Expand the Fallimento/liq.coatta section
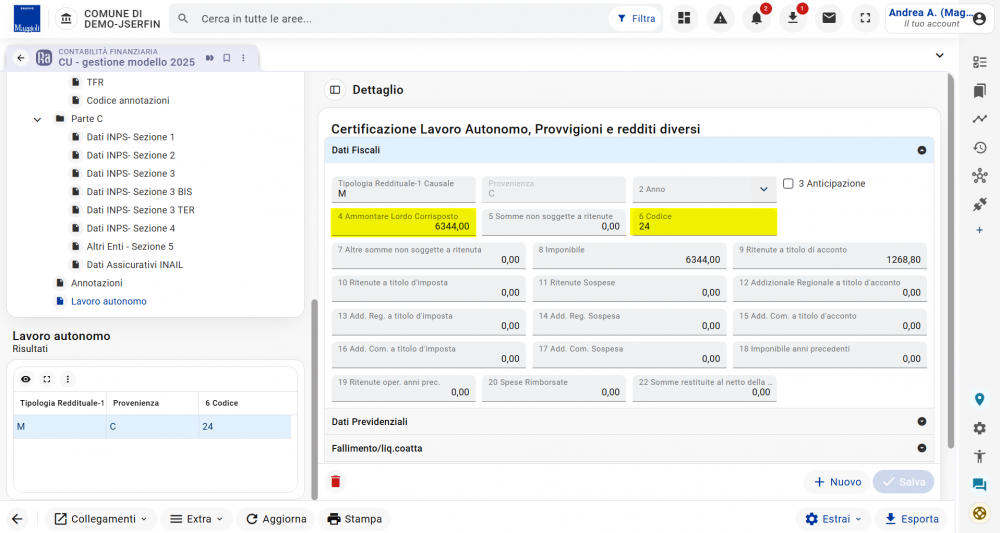The width and height of the screenshot is (1000, 533). tap(922, 448)
